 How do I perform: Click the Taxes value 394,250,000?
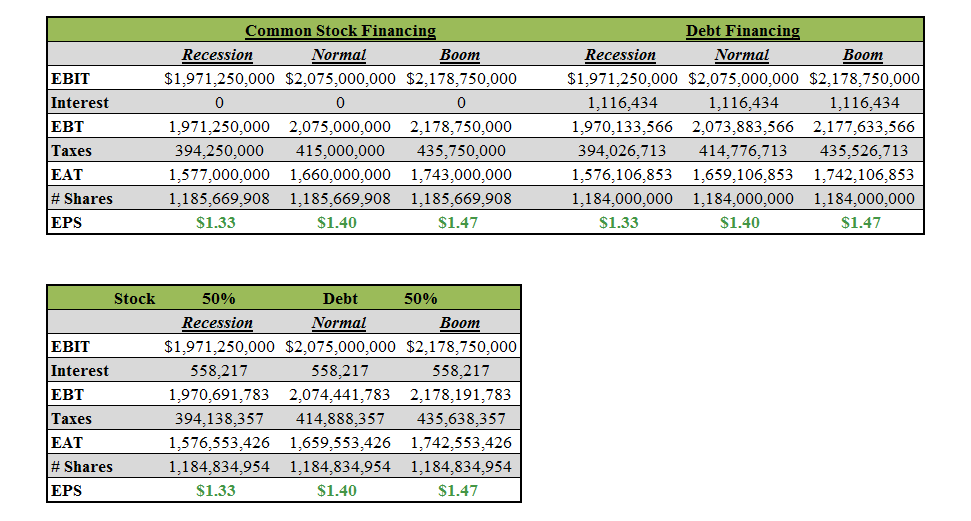[217, 151]
